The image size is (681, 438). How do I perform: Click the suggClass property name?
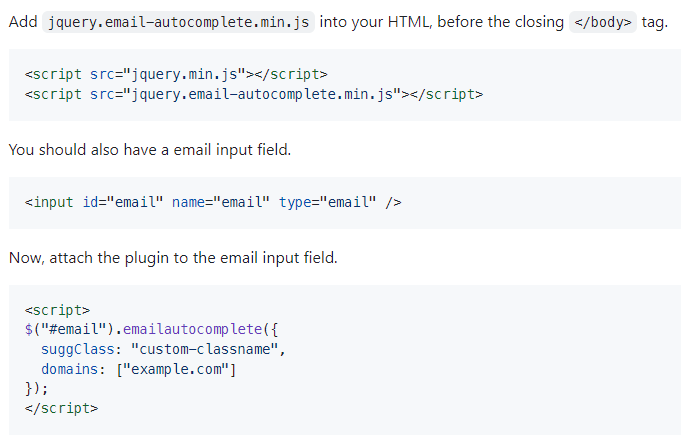pyautogui.click(x=78, y=349)
